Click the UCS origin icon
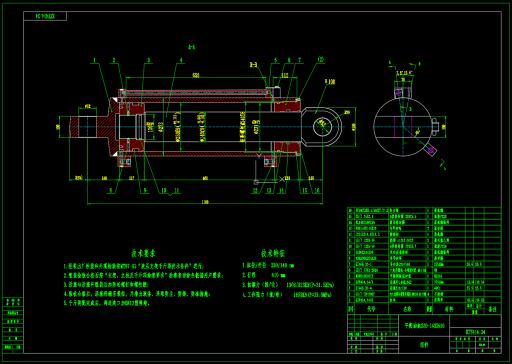512x364 pixels. (x=256, y=182)
